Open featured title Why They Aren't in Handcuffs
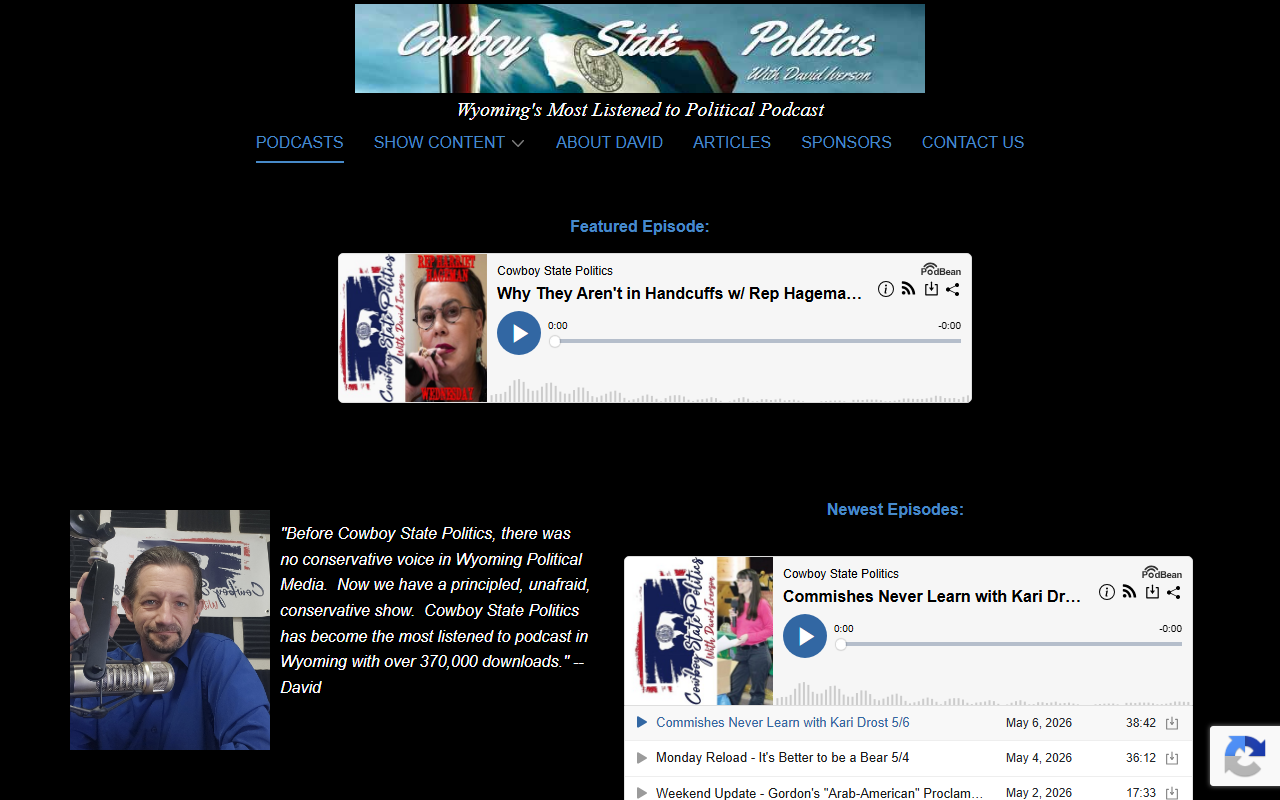Screen dimensions: 1280x800 679,293
